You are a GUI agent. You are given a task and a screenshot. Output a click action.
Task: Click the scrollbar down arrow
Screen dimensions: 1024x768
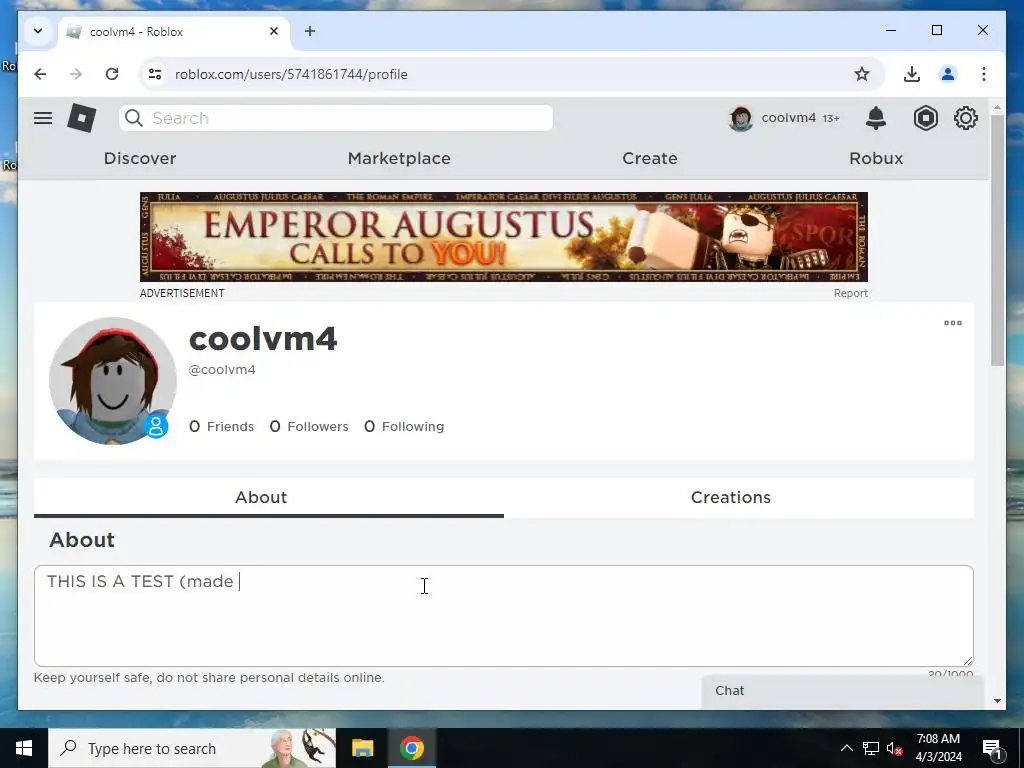(997, 701)
